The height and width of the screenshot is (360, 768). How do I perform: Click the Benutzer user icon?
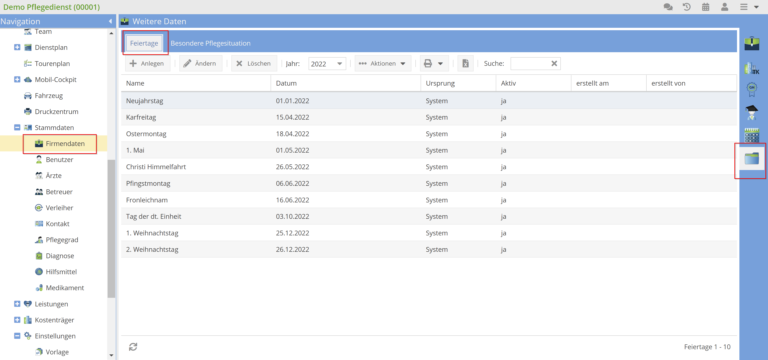(x=39, y=160)
